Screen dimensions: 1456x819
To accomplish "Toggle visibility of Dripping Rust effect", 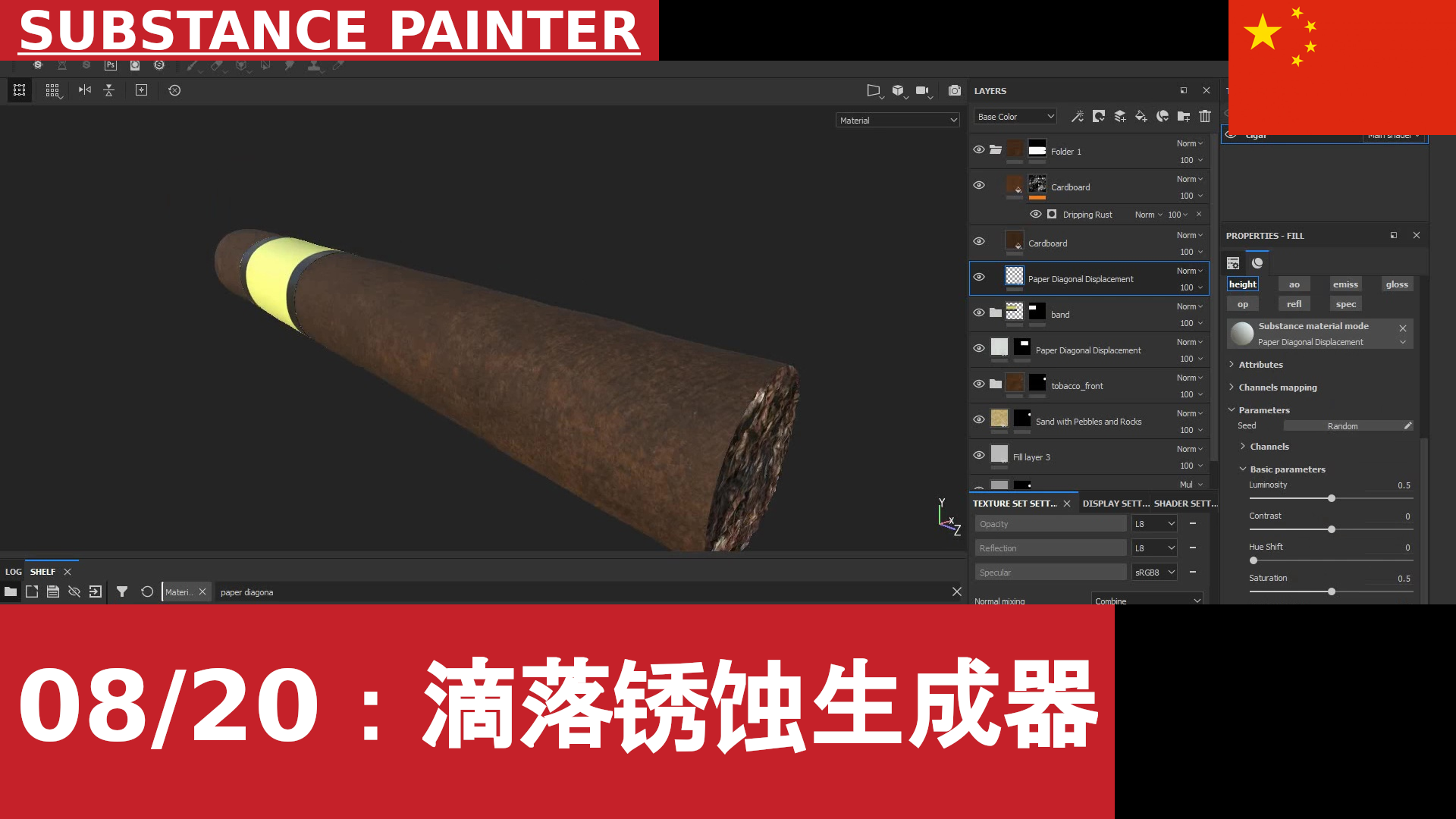I will 1036,214.
